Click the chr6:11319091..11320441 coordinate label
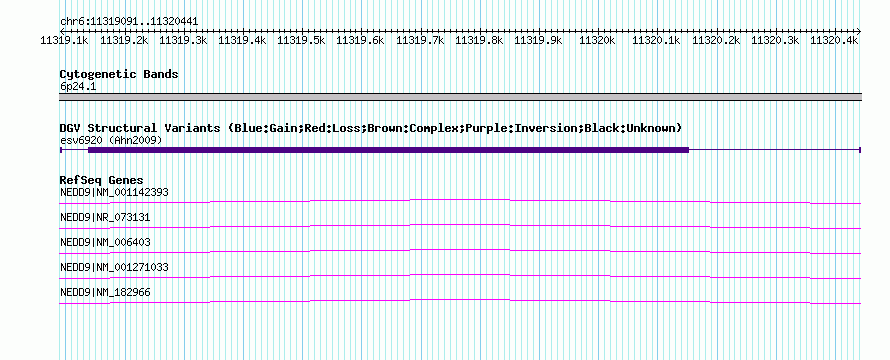Screen dimensions: 890x360 129,22
